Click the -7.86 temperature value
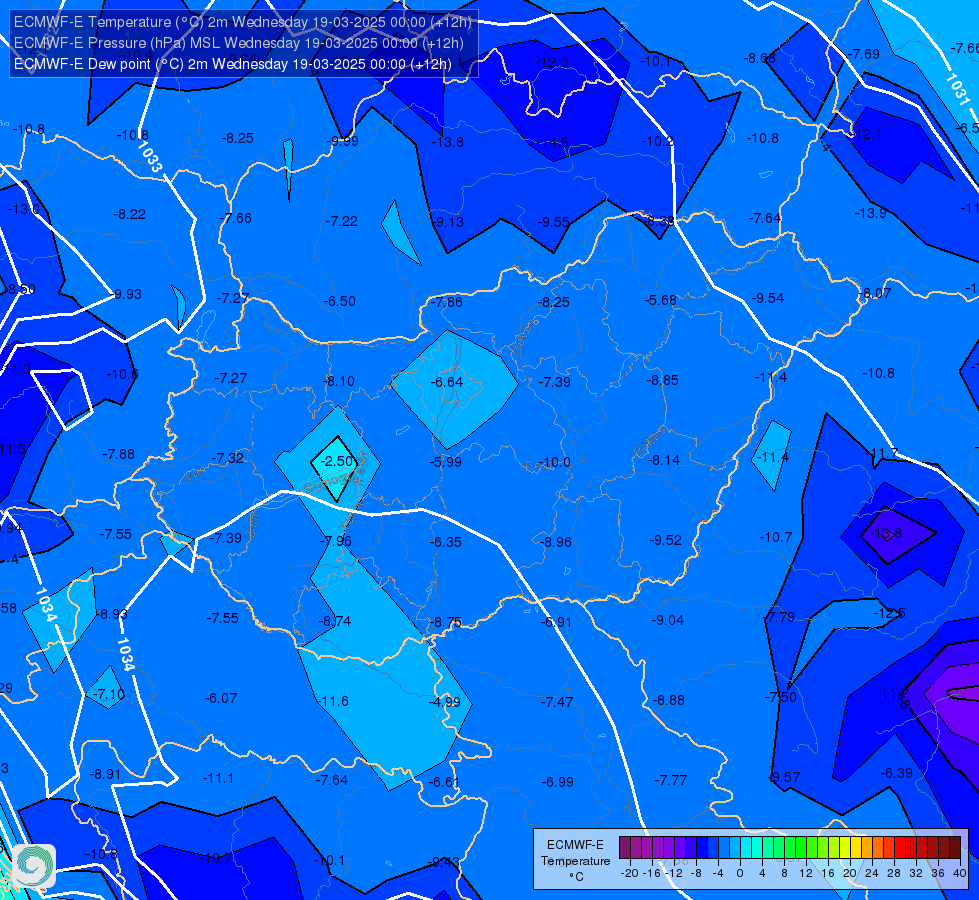 pos(446,302)
